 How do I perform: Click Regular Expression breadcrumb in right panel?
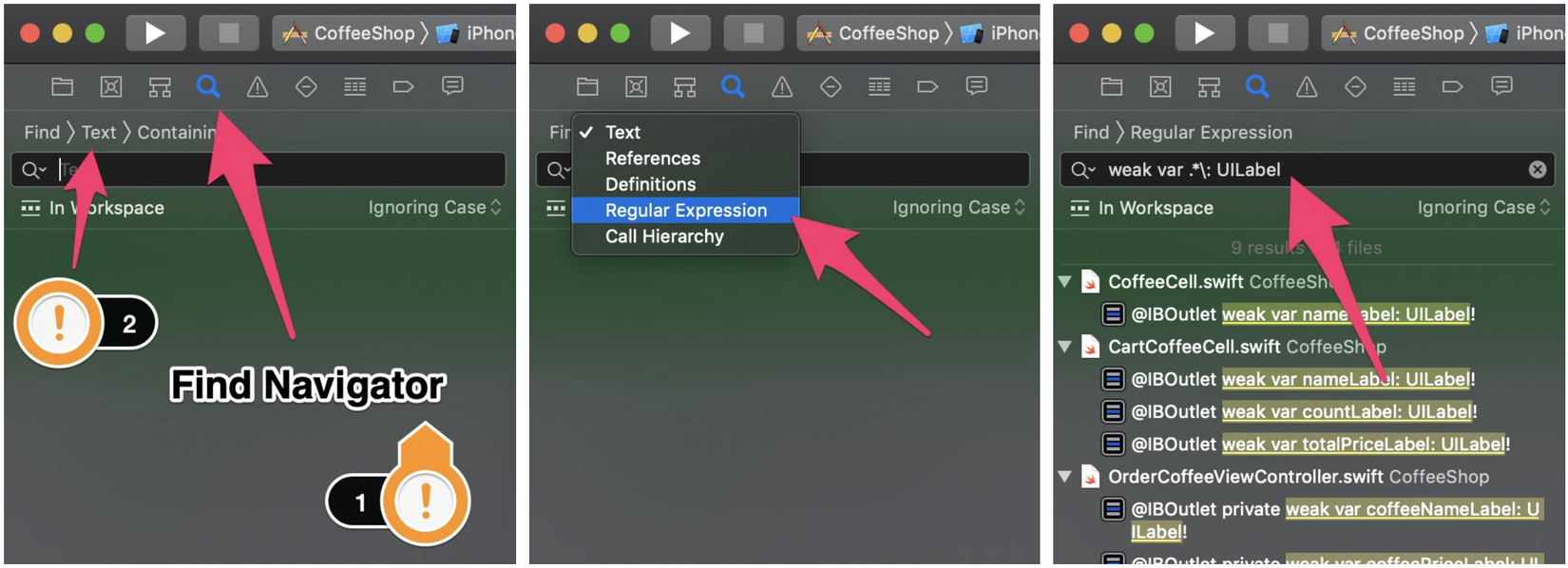click(x=1211, y=132)
